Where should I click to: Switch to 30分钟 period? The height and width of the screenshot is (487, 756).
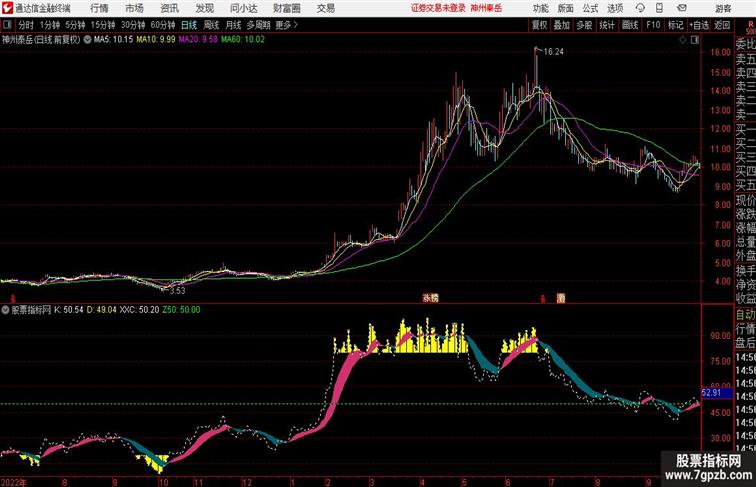[x=133, y=25]
